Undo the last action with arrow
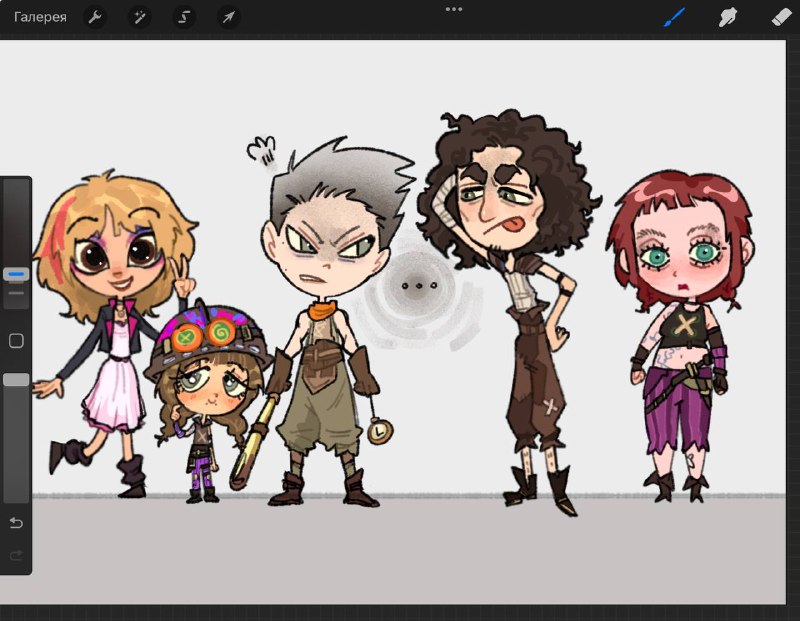Screen dimensions: 800x621 click(x=16, y=523)
